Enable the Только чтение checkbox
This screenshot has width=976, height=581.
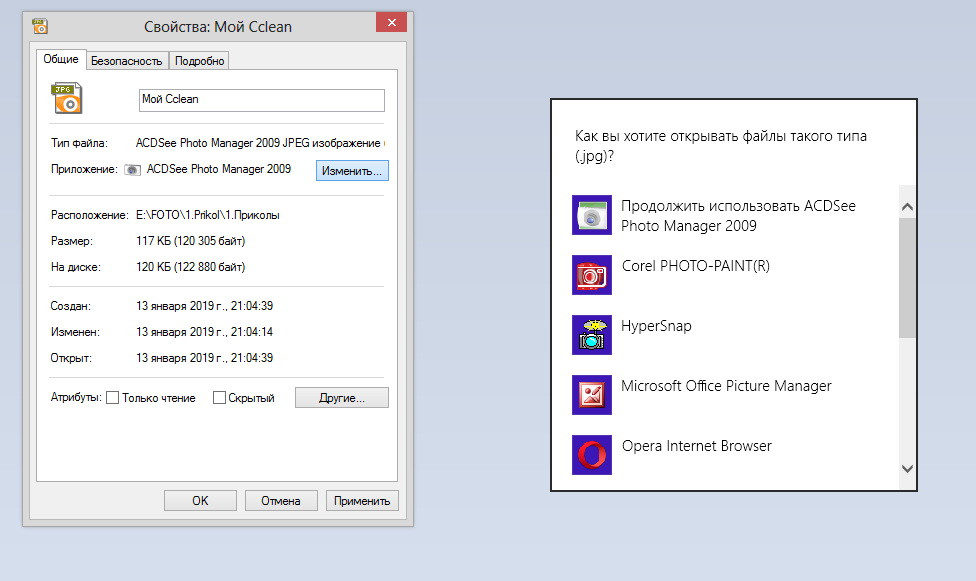pos(113,397)
